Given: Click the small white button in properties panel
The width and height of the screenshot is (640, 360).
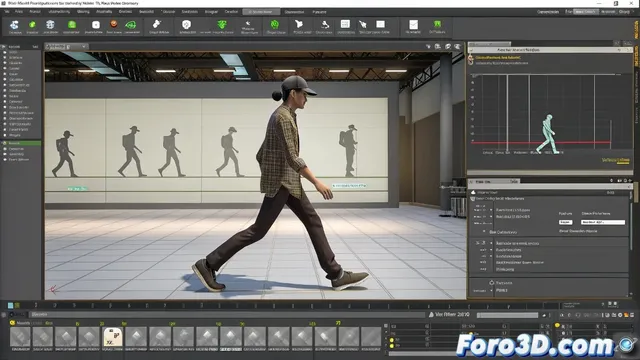Looking at the screenshot, I should point(565,222).
